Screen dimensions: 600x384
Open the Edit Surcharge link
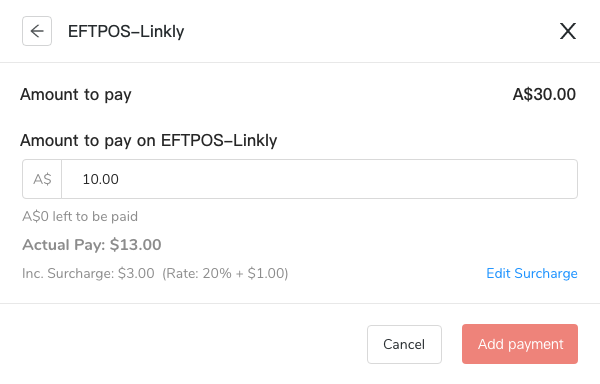click(x=532, y=273)
